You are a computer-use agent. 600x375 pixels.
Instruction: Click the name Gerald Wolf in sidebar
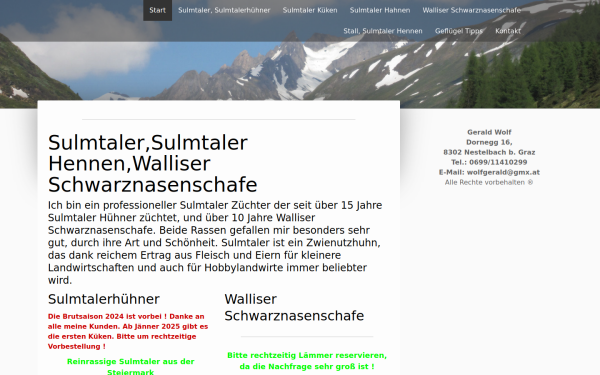489,132
